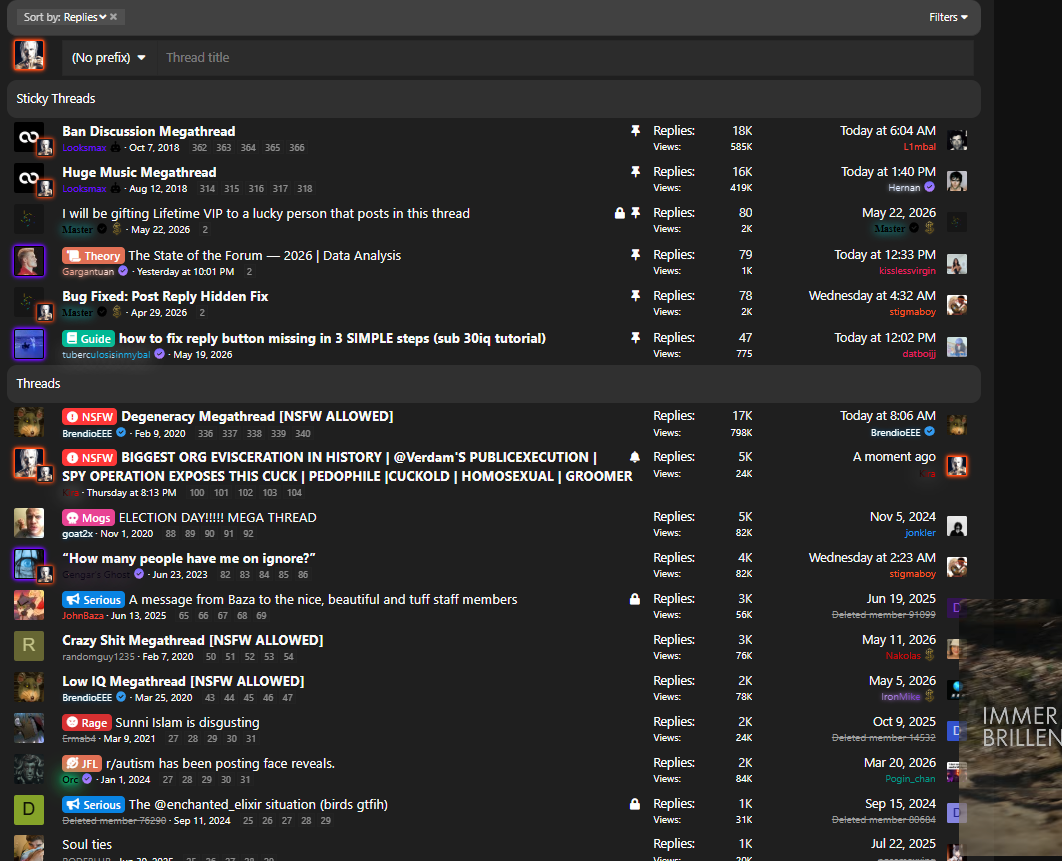Click the pin icon on Bug Fixed thread
Image resolution: width=1062 pixels, height=861 pixels.
coord(635,296)
